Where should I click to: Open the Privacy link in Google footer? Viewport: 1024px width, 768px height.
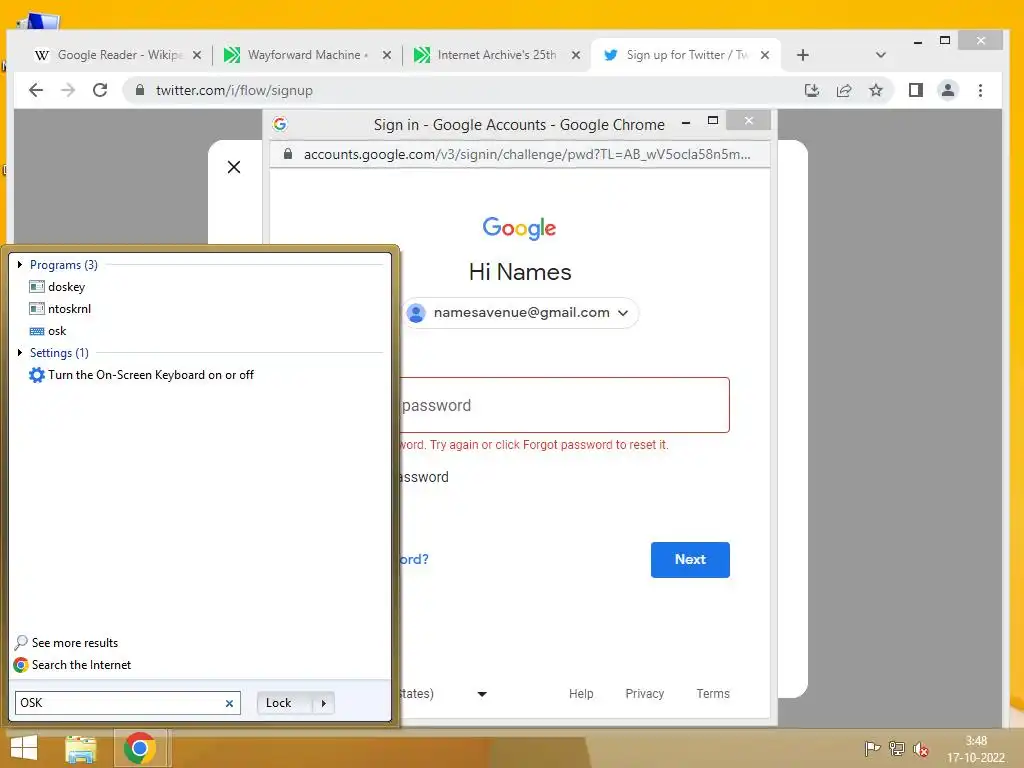pos(645,694)
